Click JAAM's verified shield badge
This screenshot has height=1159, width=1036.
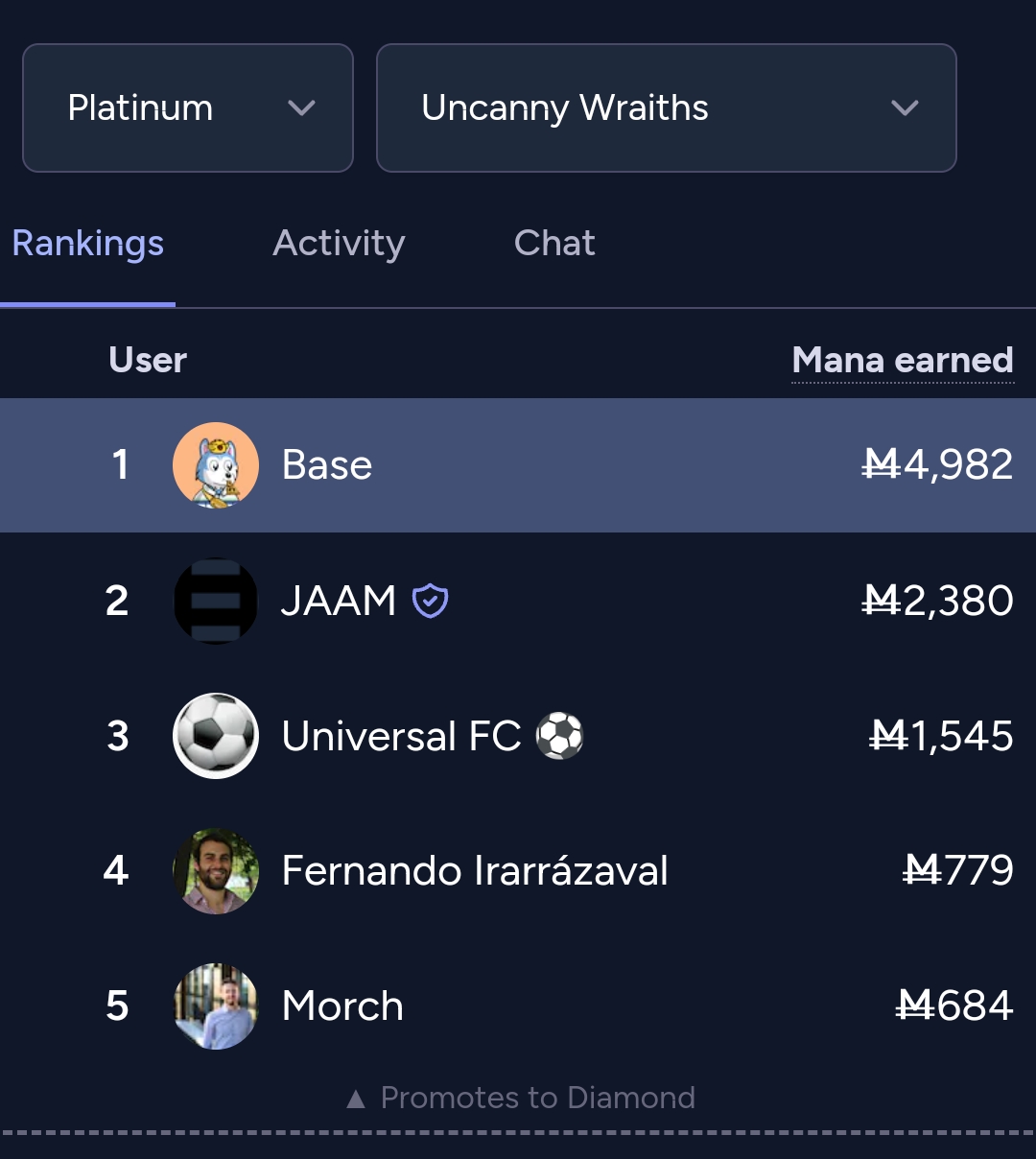click(430, 601)
